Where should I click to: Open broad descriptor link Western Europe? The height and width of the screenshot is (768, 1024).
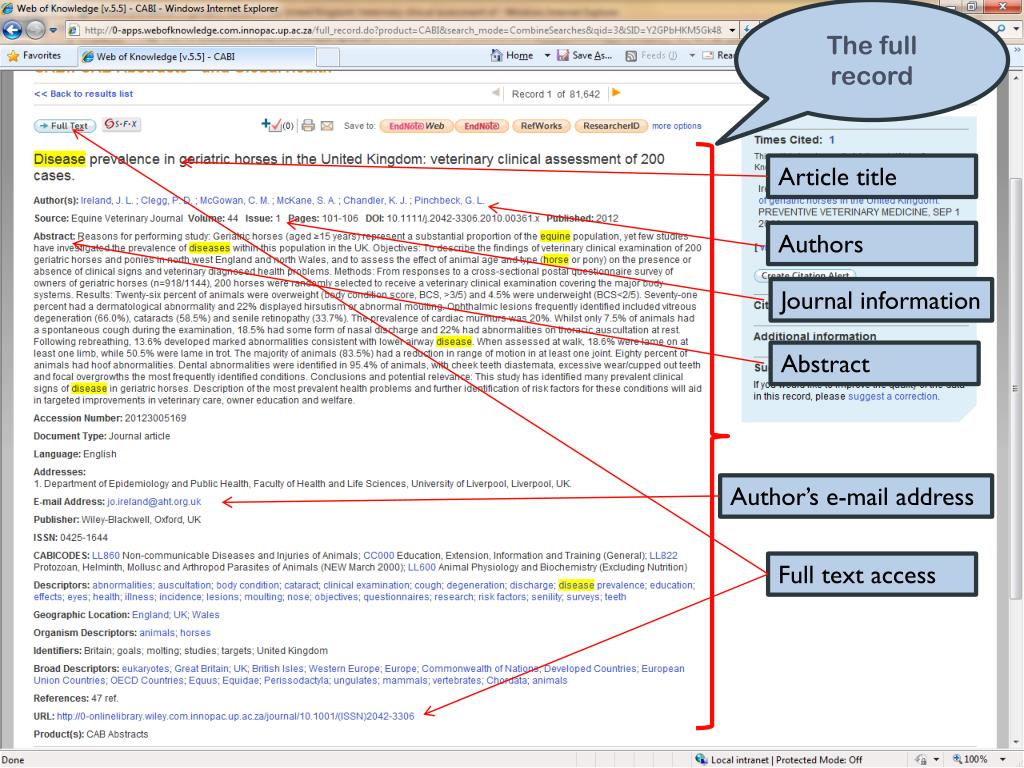(344, 669)
